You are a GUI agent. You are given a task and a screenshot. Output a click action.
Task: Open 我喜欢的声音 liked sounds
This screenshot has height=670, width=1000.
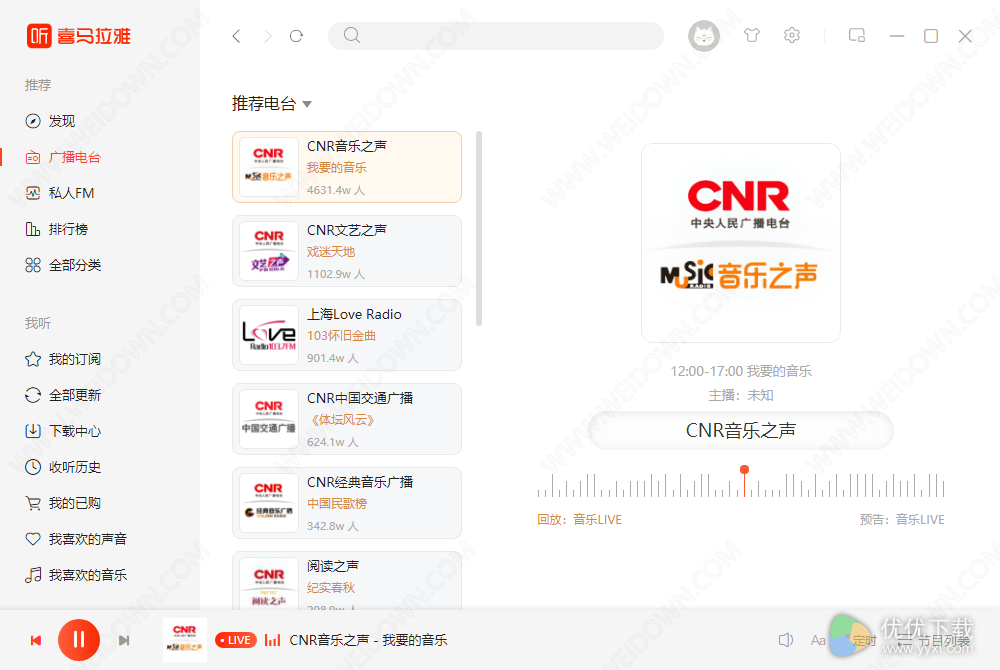(x=75, y=539)
